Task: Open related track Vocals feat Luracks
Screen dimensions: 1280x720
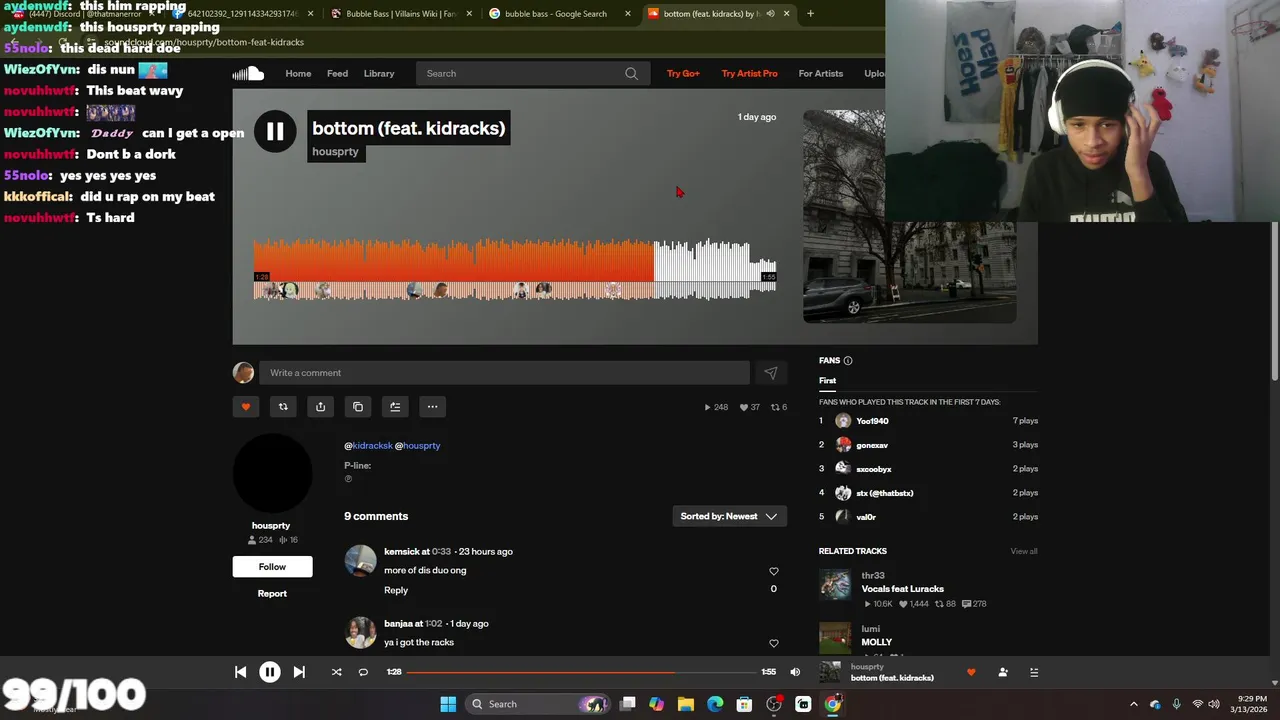Action: (x=902, y=589)
